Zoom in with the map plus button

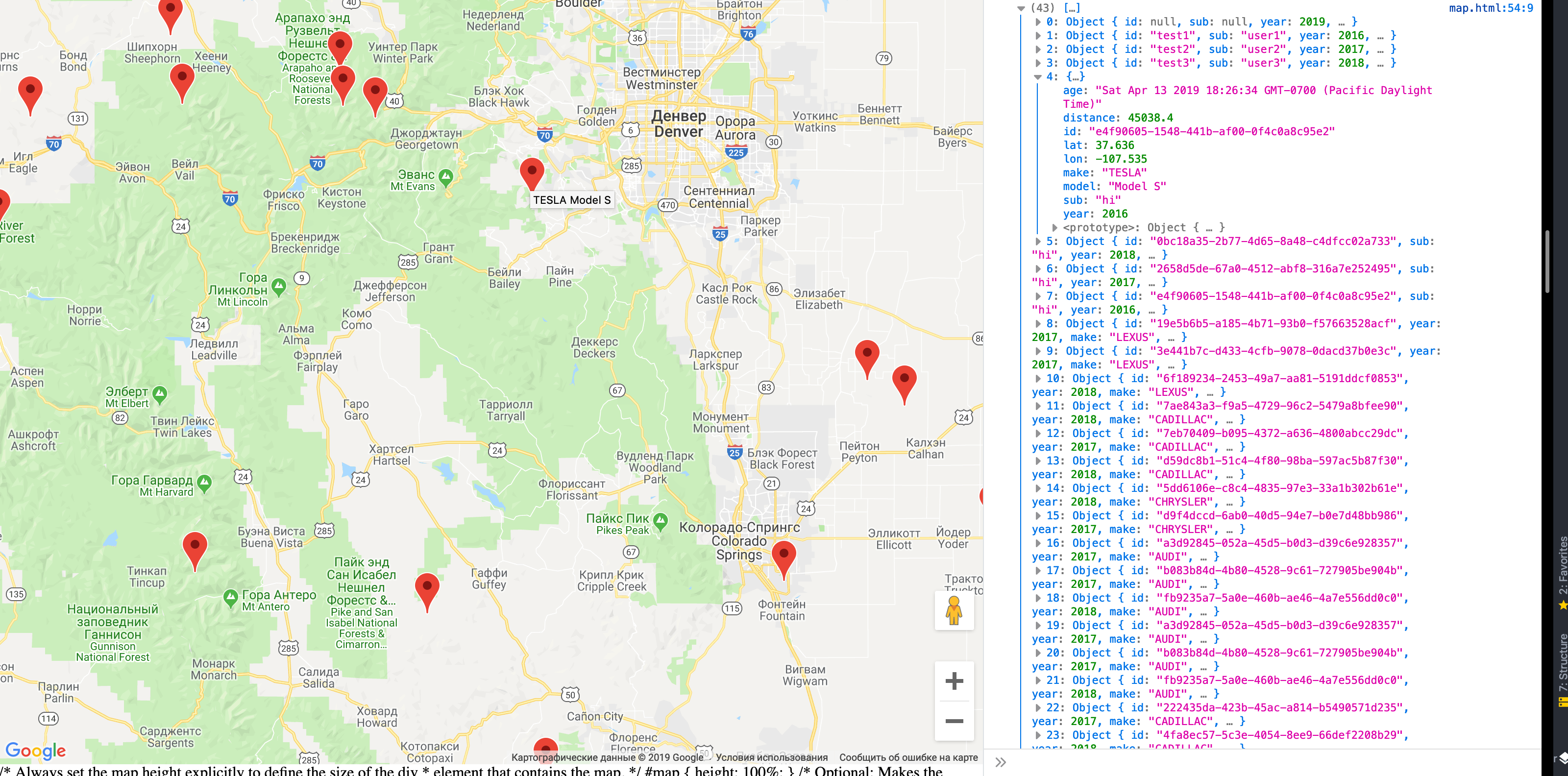point(954,680)
